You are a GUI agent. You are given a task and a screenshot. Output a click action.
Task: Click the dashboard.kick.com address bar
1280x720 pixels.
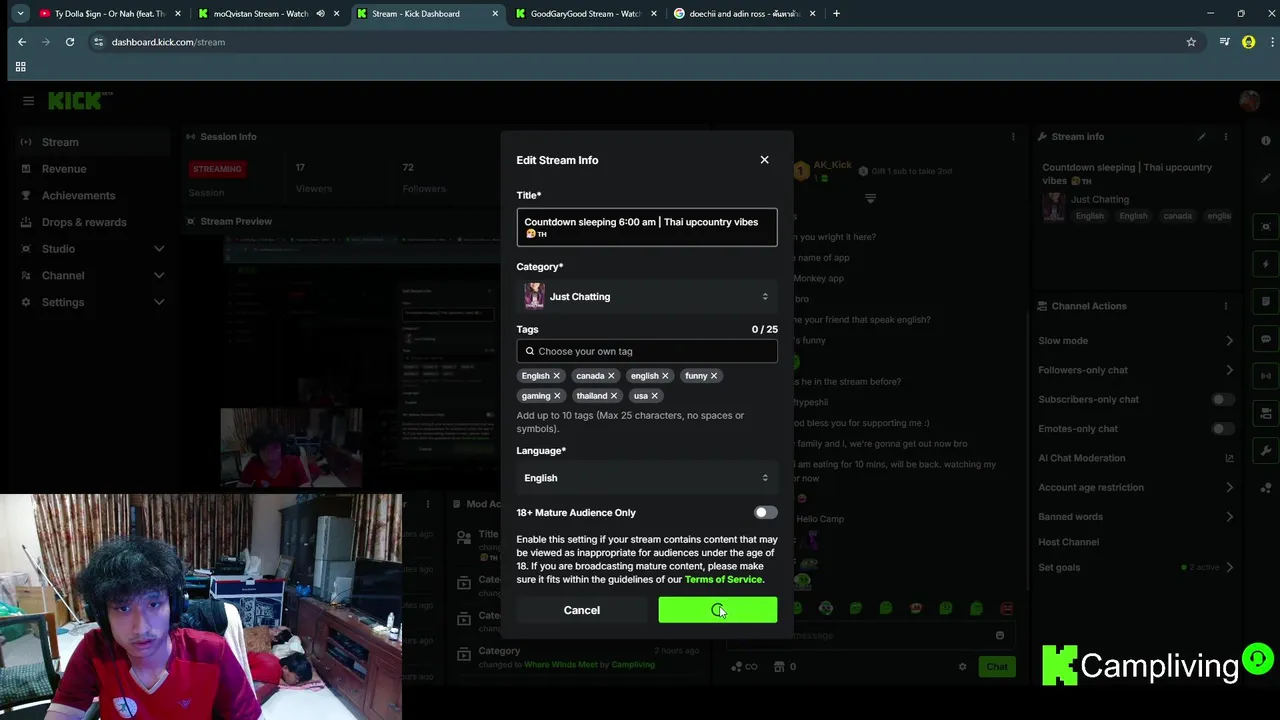point(640,42)
